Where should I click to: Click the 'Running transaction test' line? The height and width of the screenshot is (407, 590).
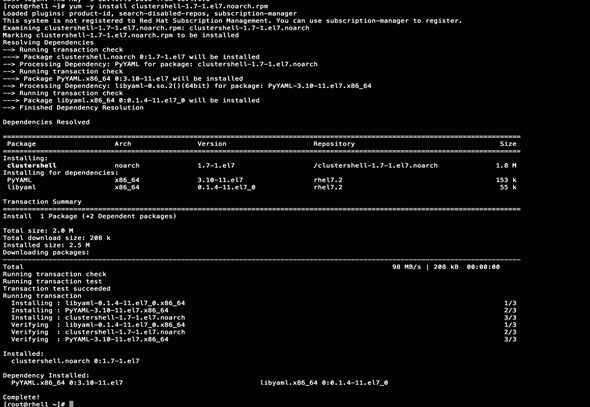52,281
